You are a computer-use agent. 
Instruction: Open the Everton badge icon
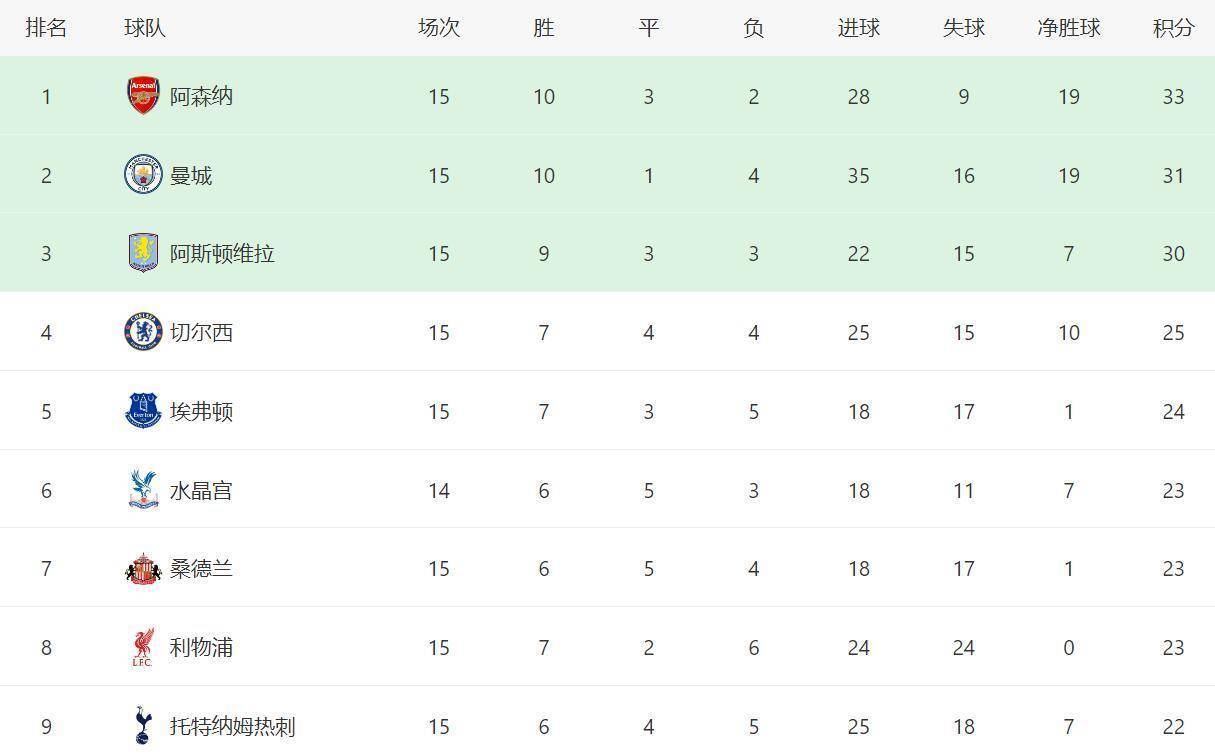pyautogui.click(x=143, y=411)
